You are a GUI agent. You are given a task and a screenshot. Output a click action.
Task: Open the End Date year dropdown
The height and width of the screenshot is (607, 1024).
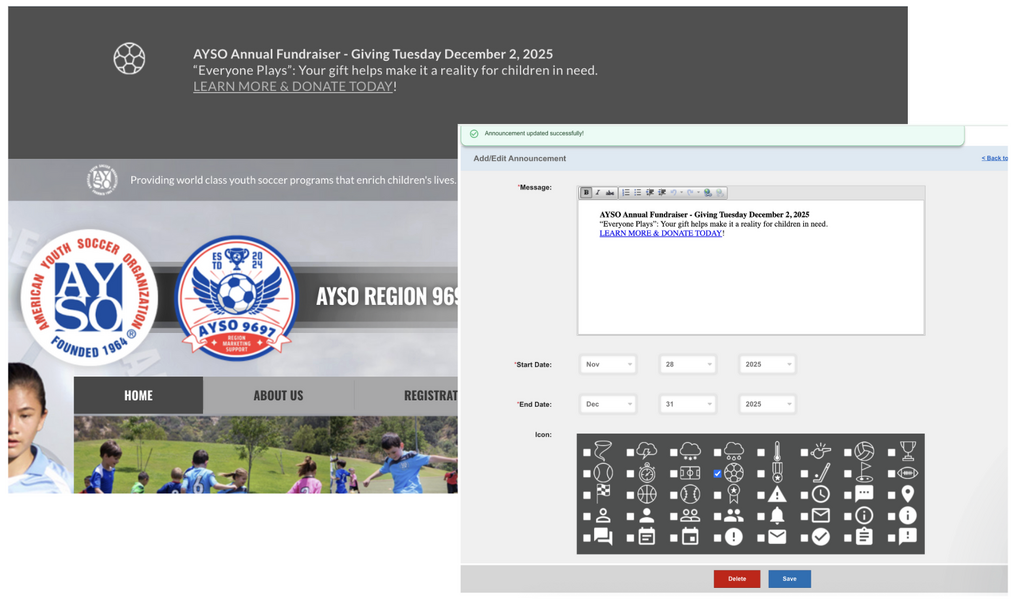pyautogui.click(x=767, y=405)
